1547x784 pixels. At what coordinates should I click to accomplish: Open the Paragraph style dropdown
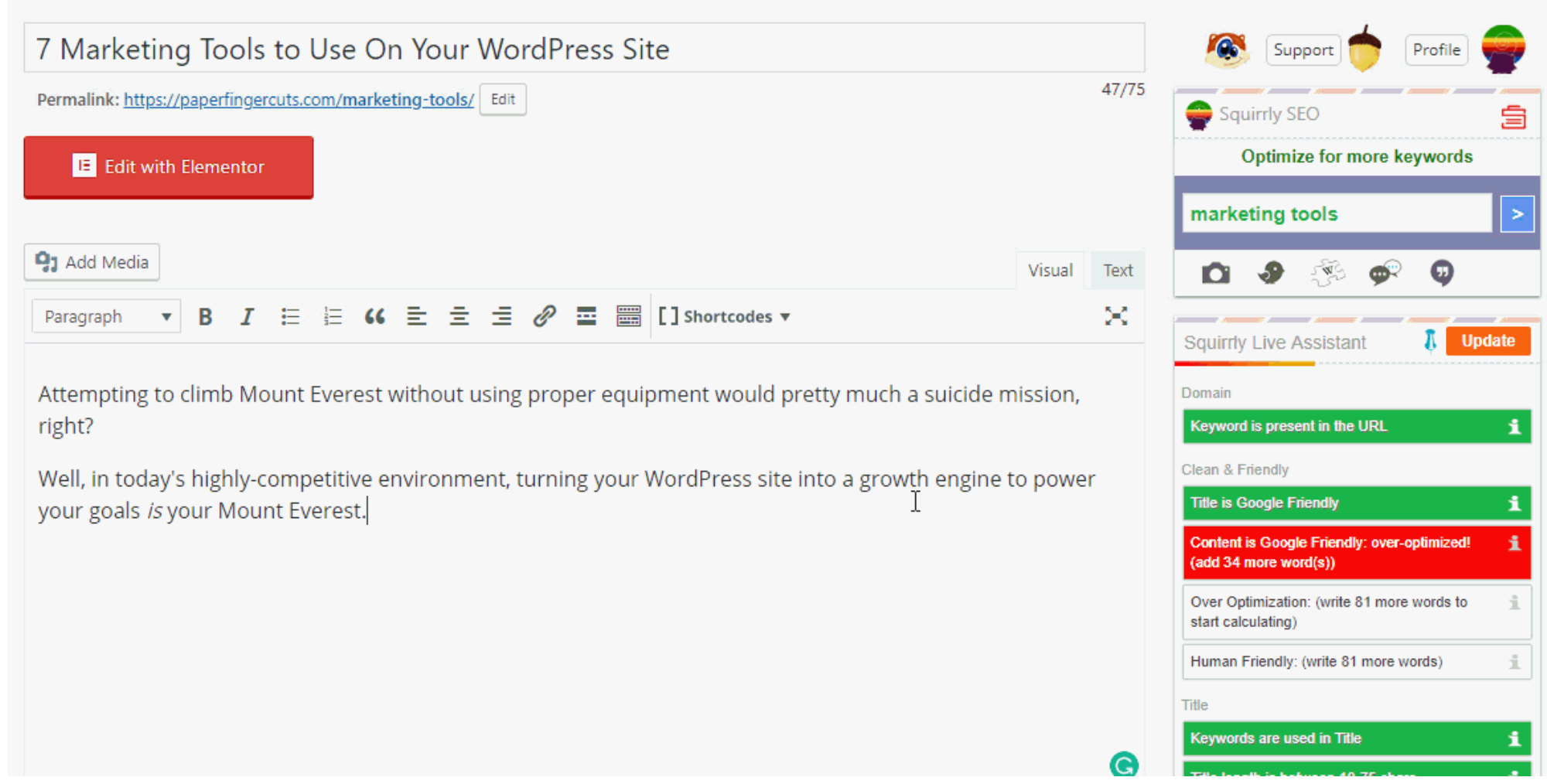tap(105, 316)
